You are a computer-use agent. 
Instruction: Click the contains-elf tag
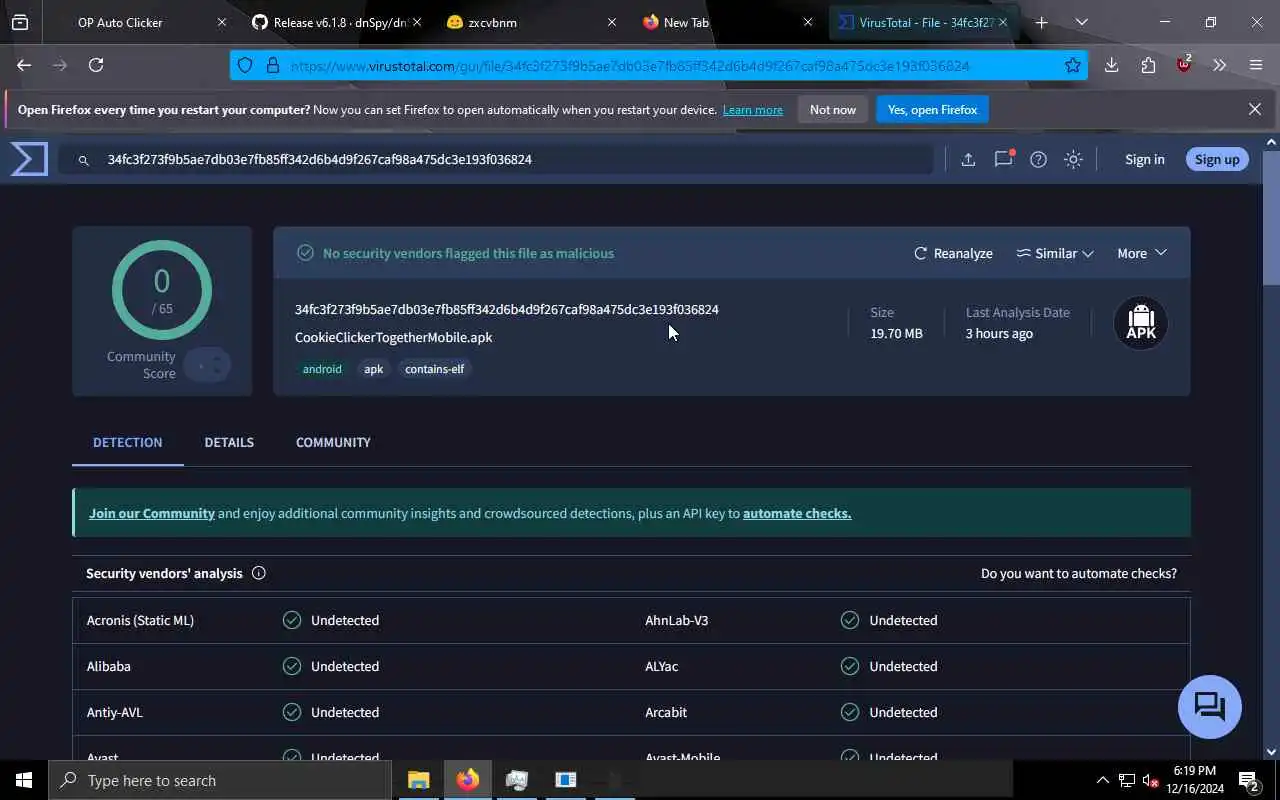click(434, 369)
